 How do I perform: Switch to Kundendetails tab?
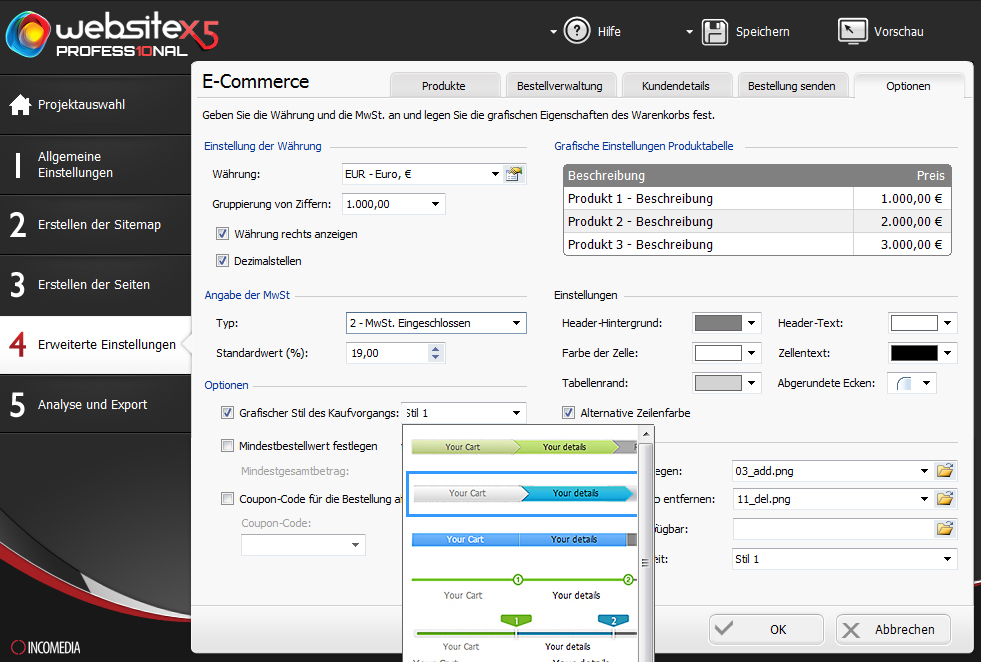tap(676, 86)
